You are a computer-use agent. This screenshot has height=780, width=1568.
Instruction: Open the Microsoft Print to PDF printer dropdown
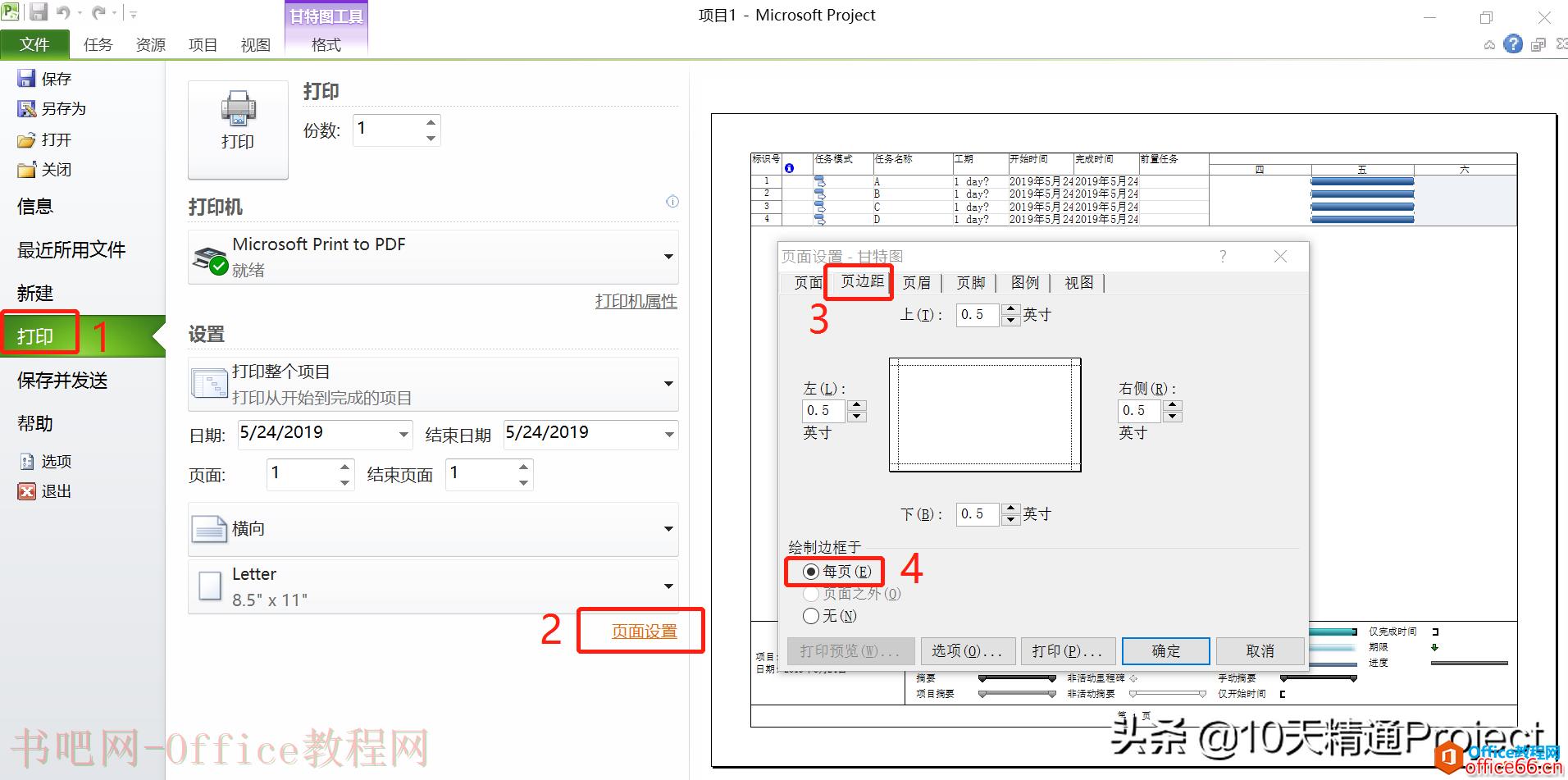tap(668, 257)
